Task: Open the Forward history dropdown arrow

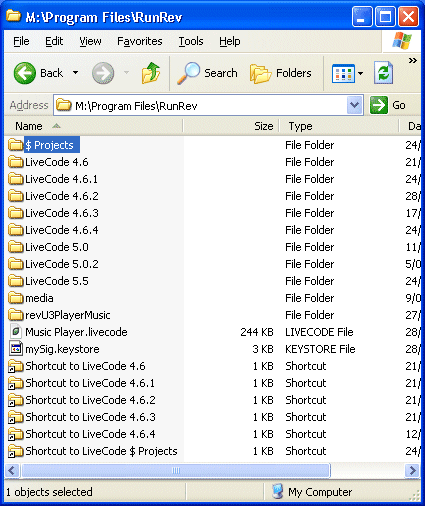Action: click(x=126, y=72)
